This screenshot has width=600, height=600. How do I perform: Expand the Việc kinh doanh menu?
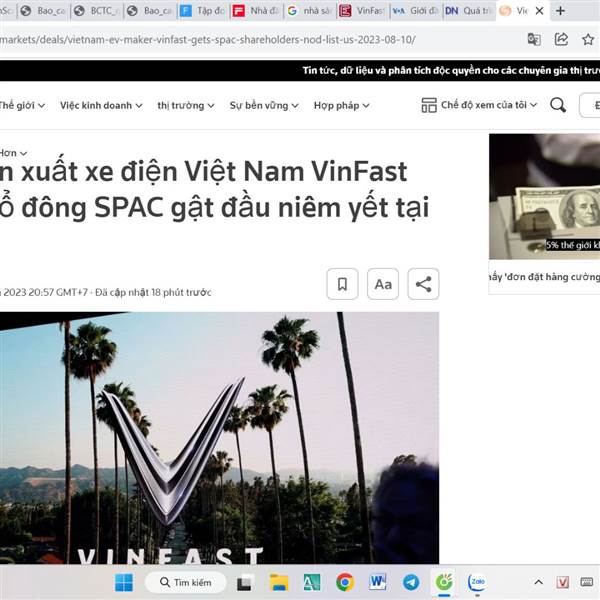[x=101, y=105]
